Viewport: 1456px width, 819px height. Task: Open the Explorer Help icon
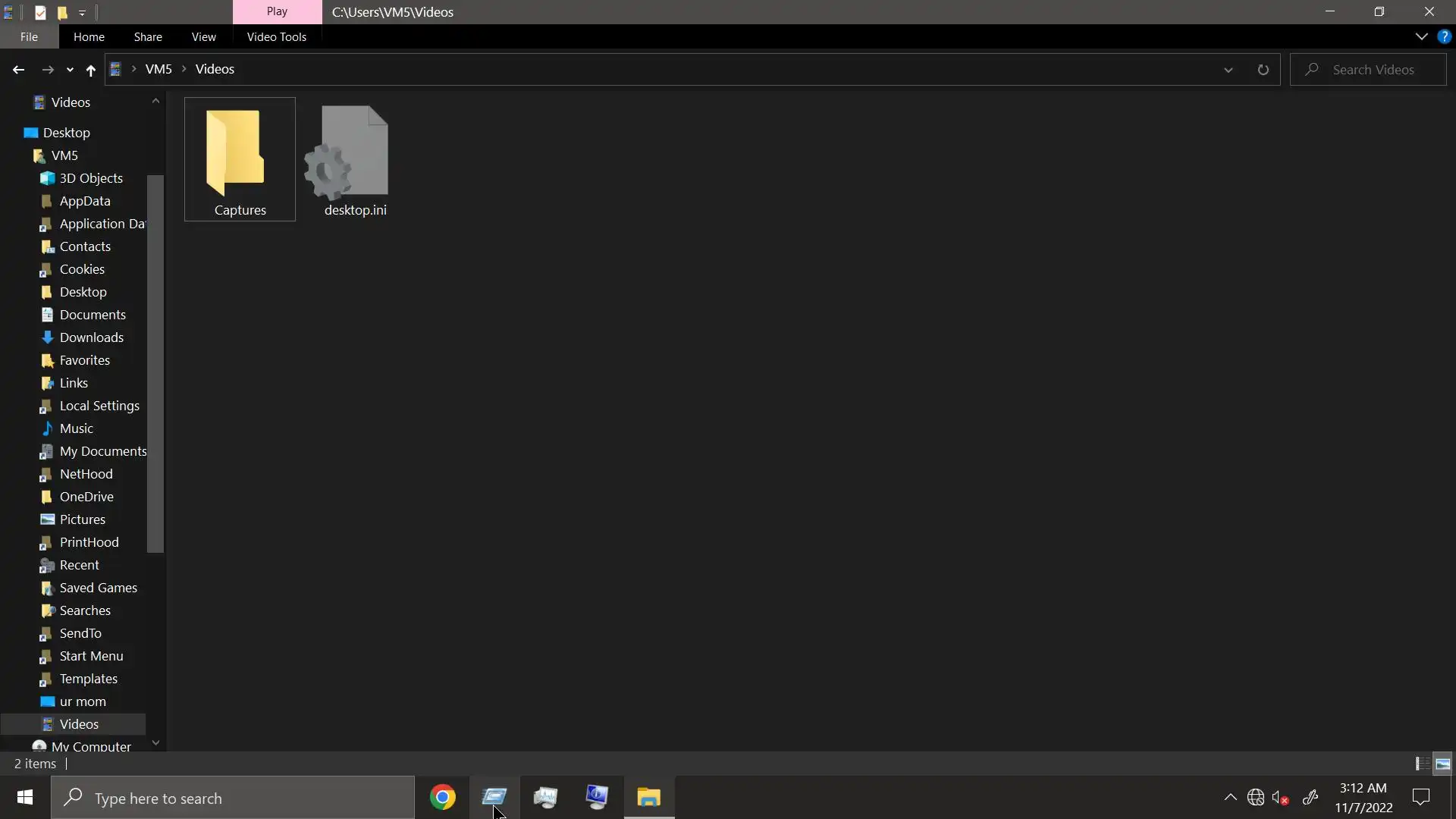click(x=1444, y=36)
